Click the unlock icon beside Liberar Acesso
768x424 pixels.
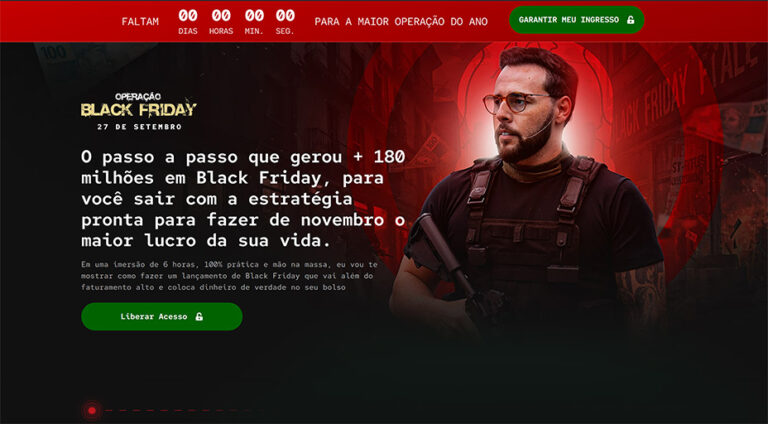[199, 317]
